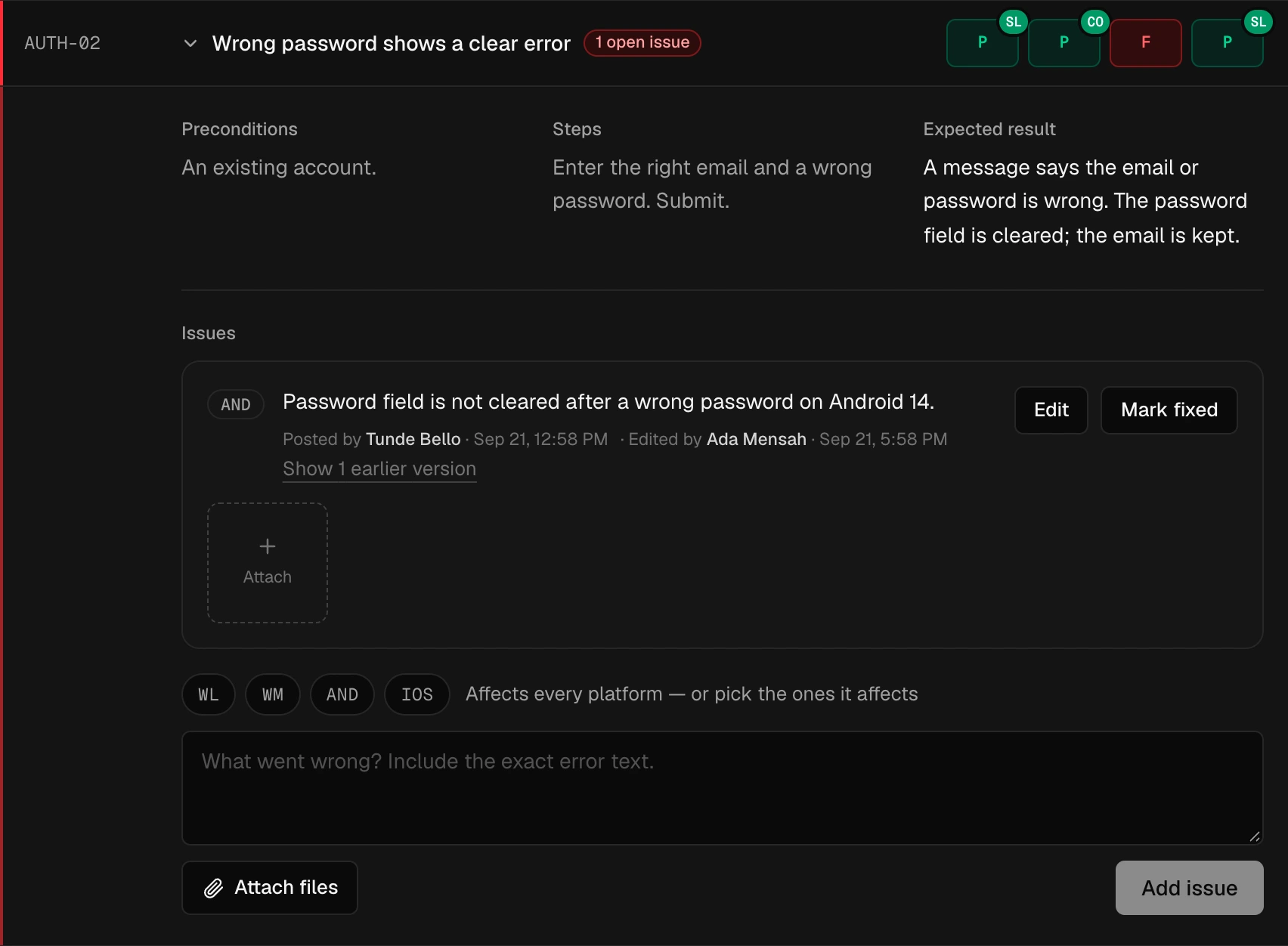The height and width of the screenshot is (946, 1288).
Task: Toggle the WL platform chip
Action: [x=209, y=694]
